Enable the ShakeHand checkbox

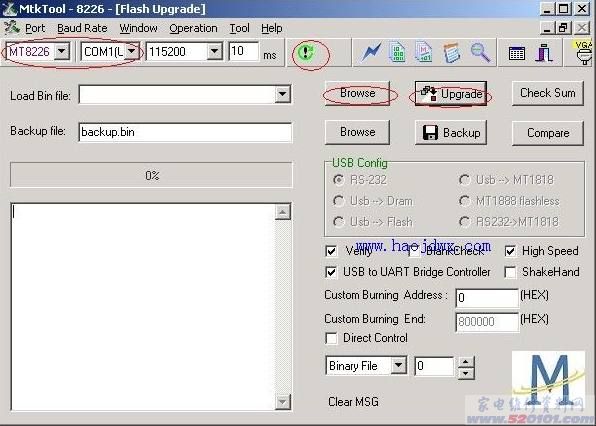[x=510, y=272]
